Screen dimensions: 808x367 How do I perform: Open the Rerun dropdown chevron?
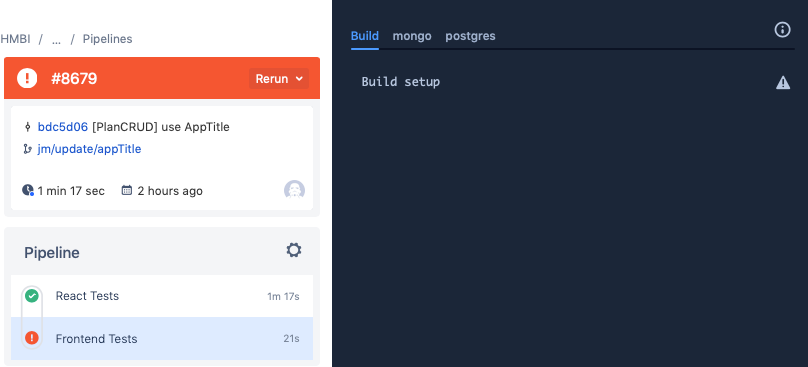point(299,79)
